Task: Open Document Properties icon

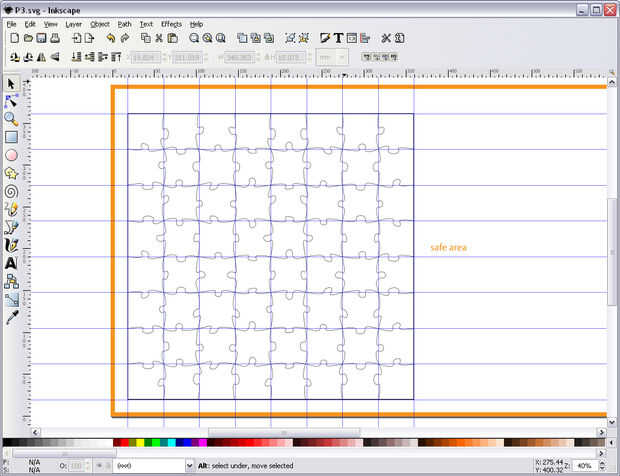Action: pyautogui.click(x=399, y=38)
